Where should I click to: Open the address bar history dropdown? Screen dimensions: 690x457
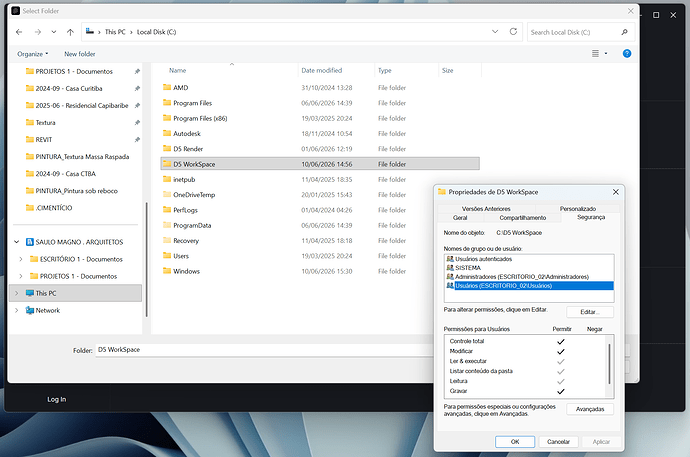coord(495,32)
